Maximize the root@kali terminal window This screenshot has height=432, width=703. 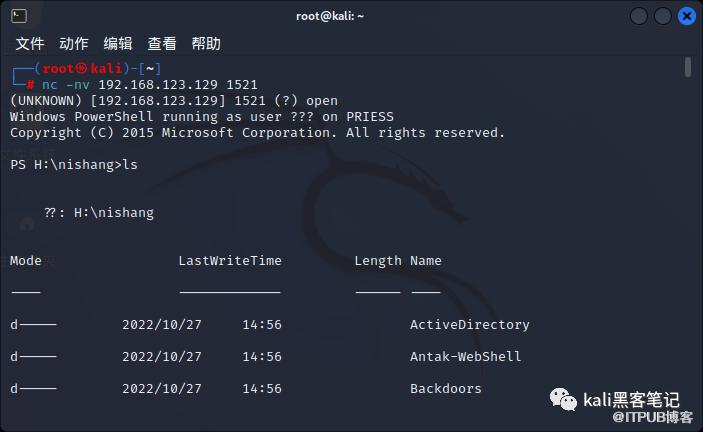tap(664, 16)
